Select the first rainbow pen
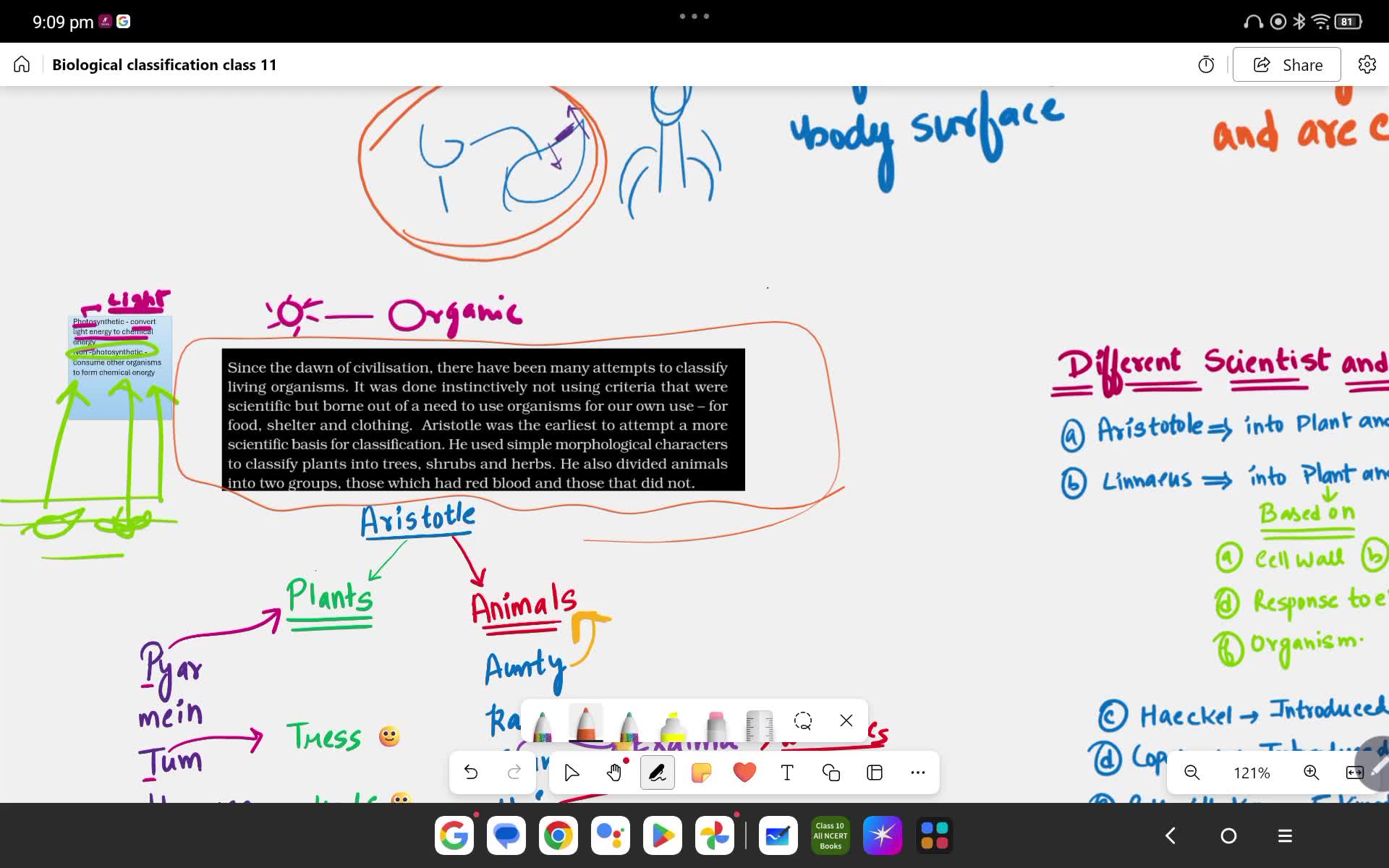This screenshot has width=1389, height=868. click(543, 726)
